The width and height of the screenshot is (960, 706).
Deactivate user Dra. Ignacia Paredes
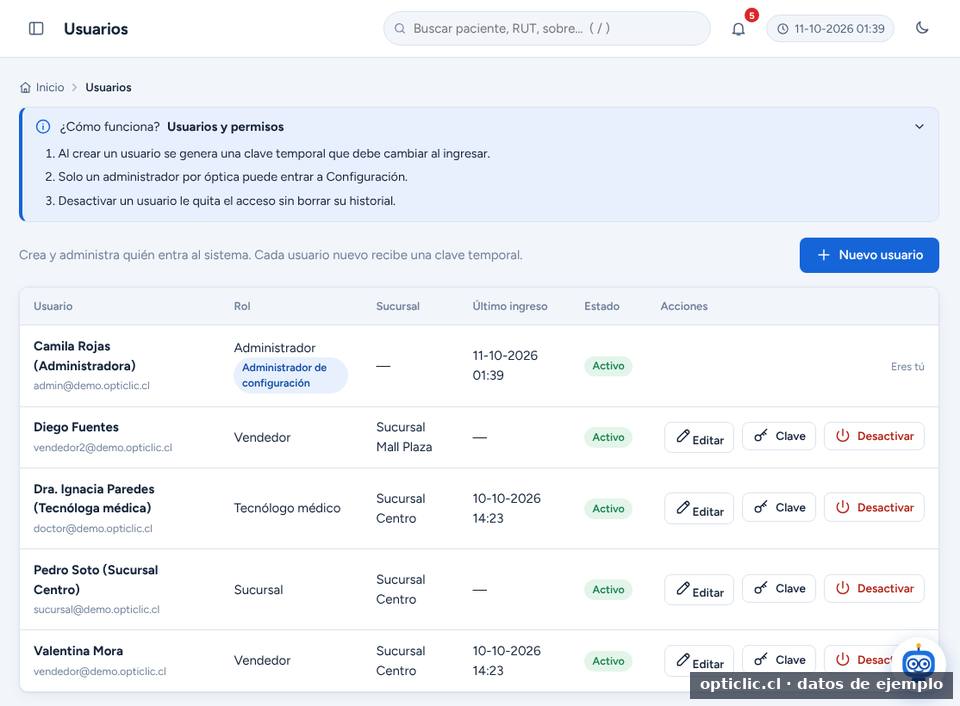click(874, 507)
